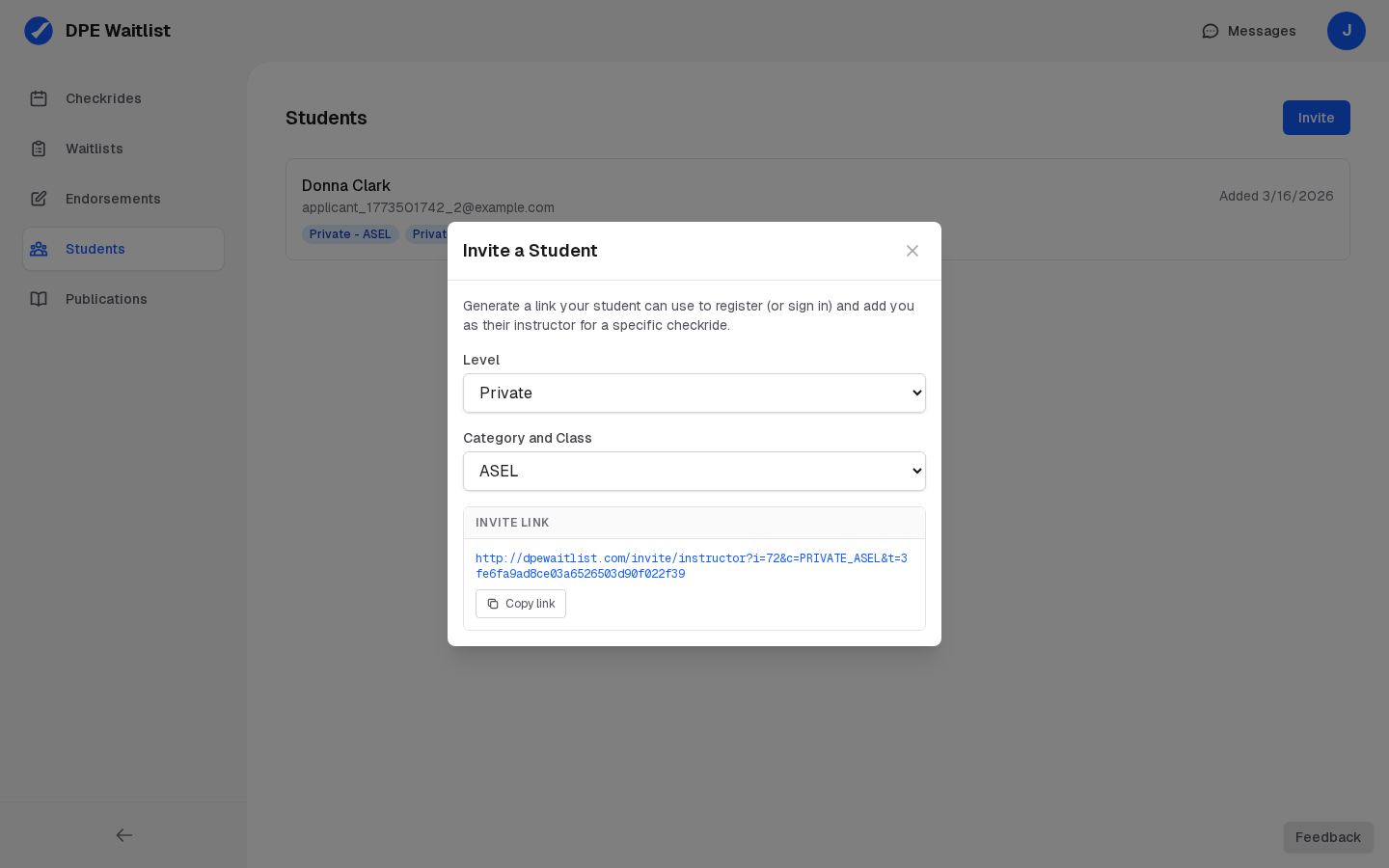Click the copy icon in Copy link
The height and width of the screenshot is (868, 1389).
493,604
